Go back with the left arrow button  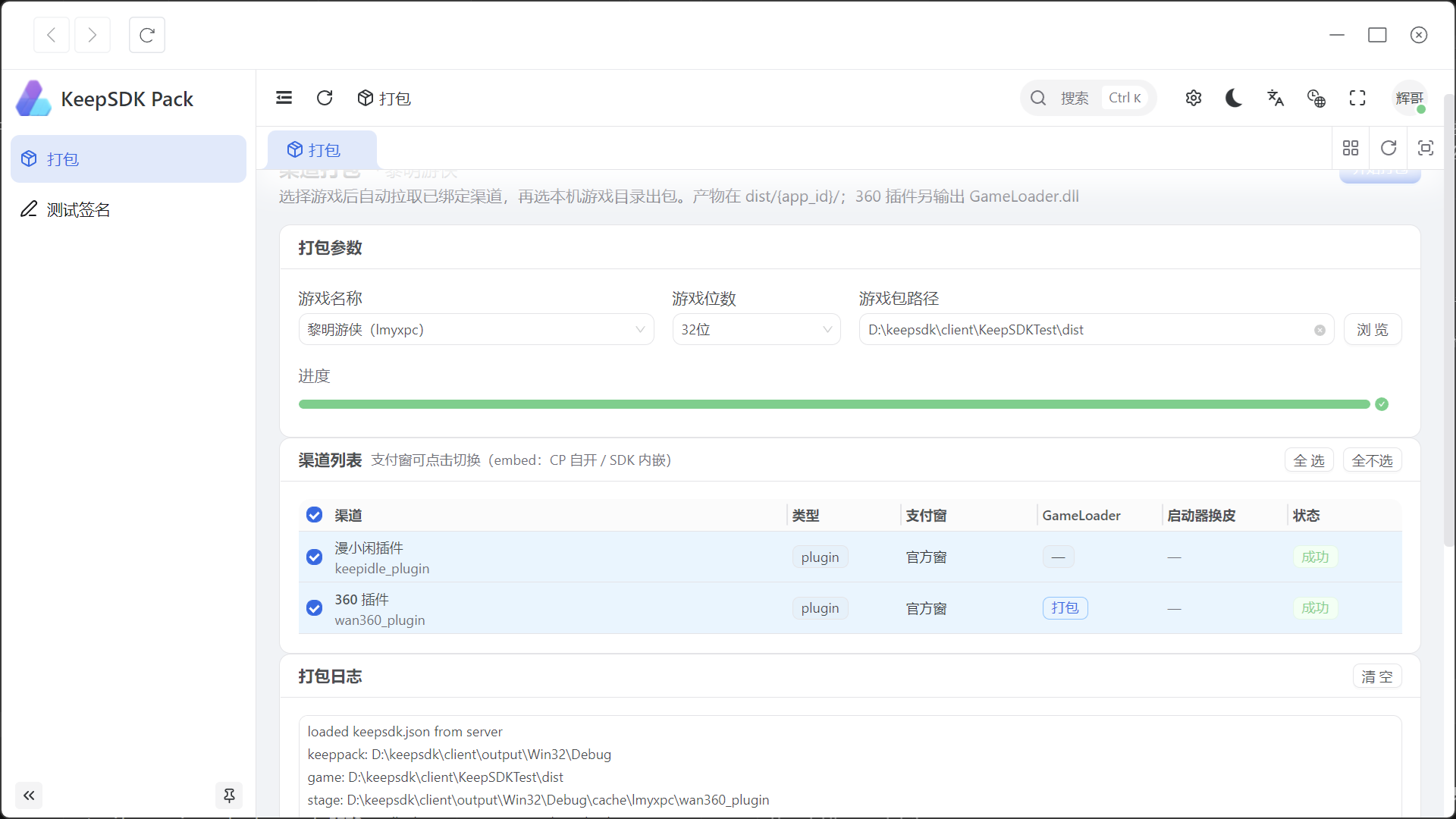[52, 35]
